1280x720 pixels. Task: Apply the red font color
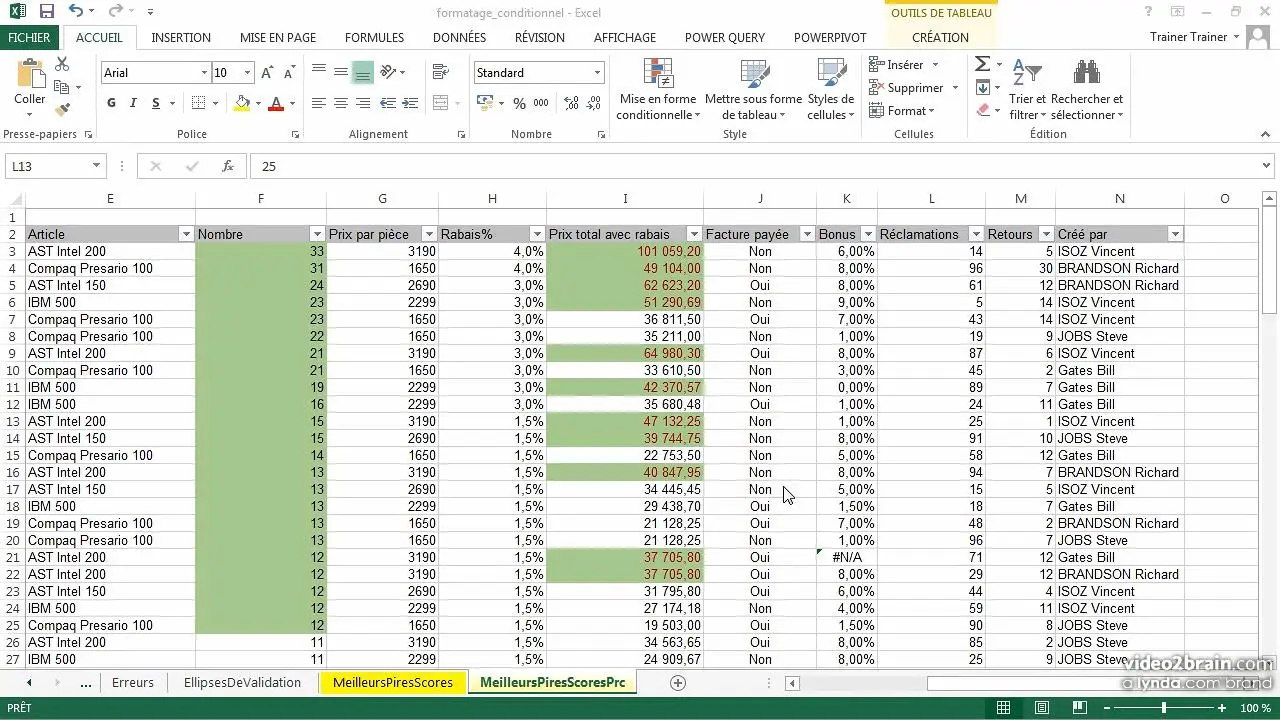pos(277,103)
